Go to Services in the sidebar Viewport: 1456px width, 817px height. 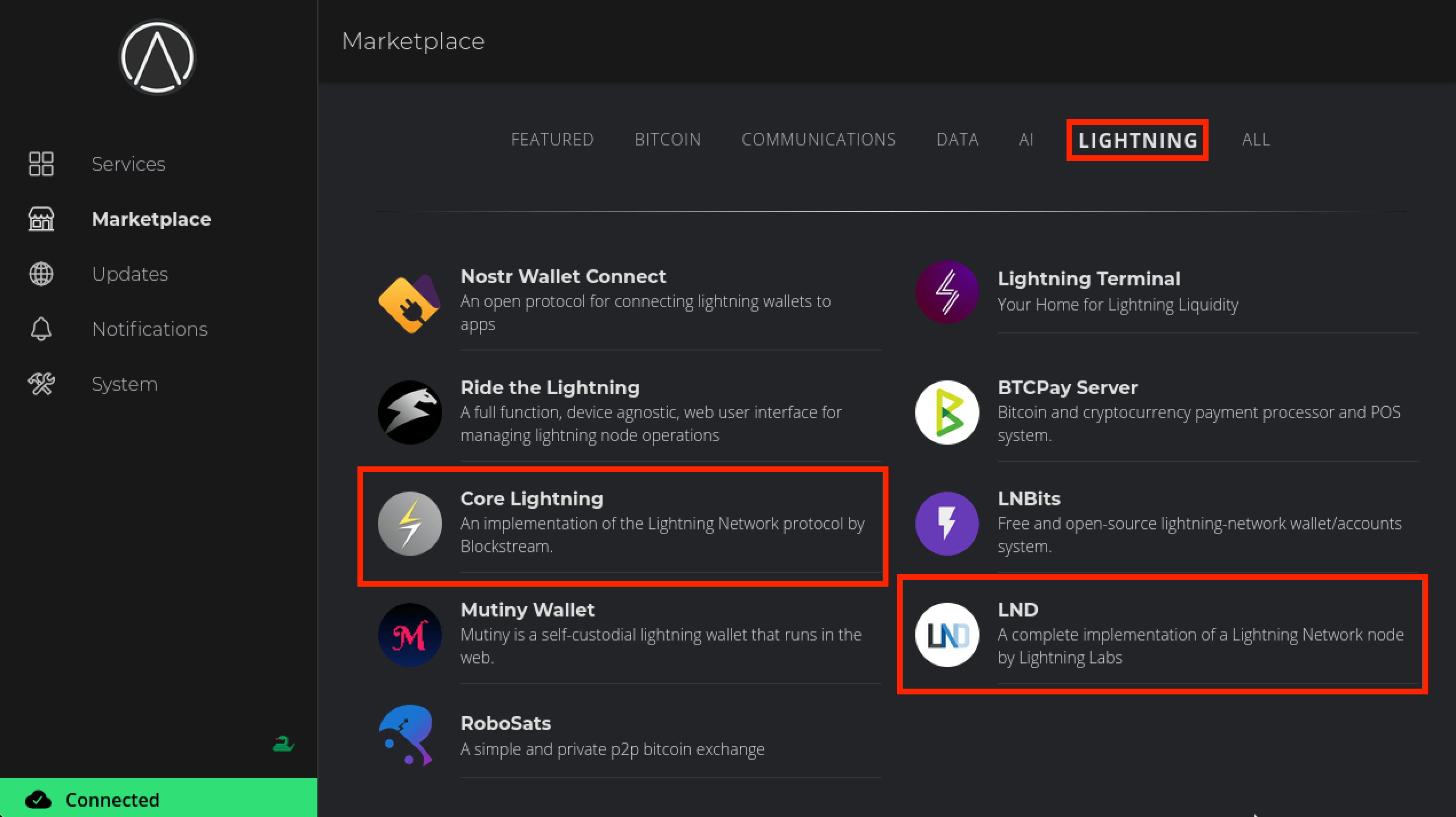pyautogui.click(x=128, y=164)
